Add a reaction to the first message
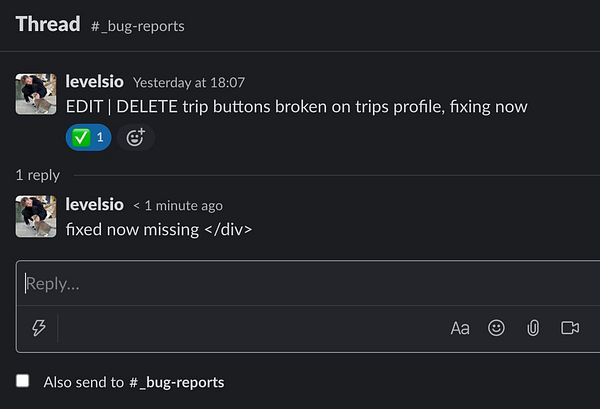The height and width of the screenshot is (409, 600). (x=135, y=137)
